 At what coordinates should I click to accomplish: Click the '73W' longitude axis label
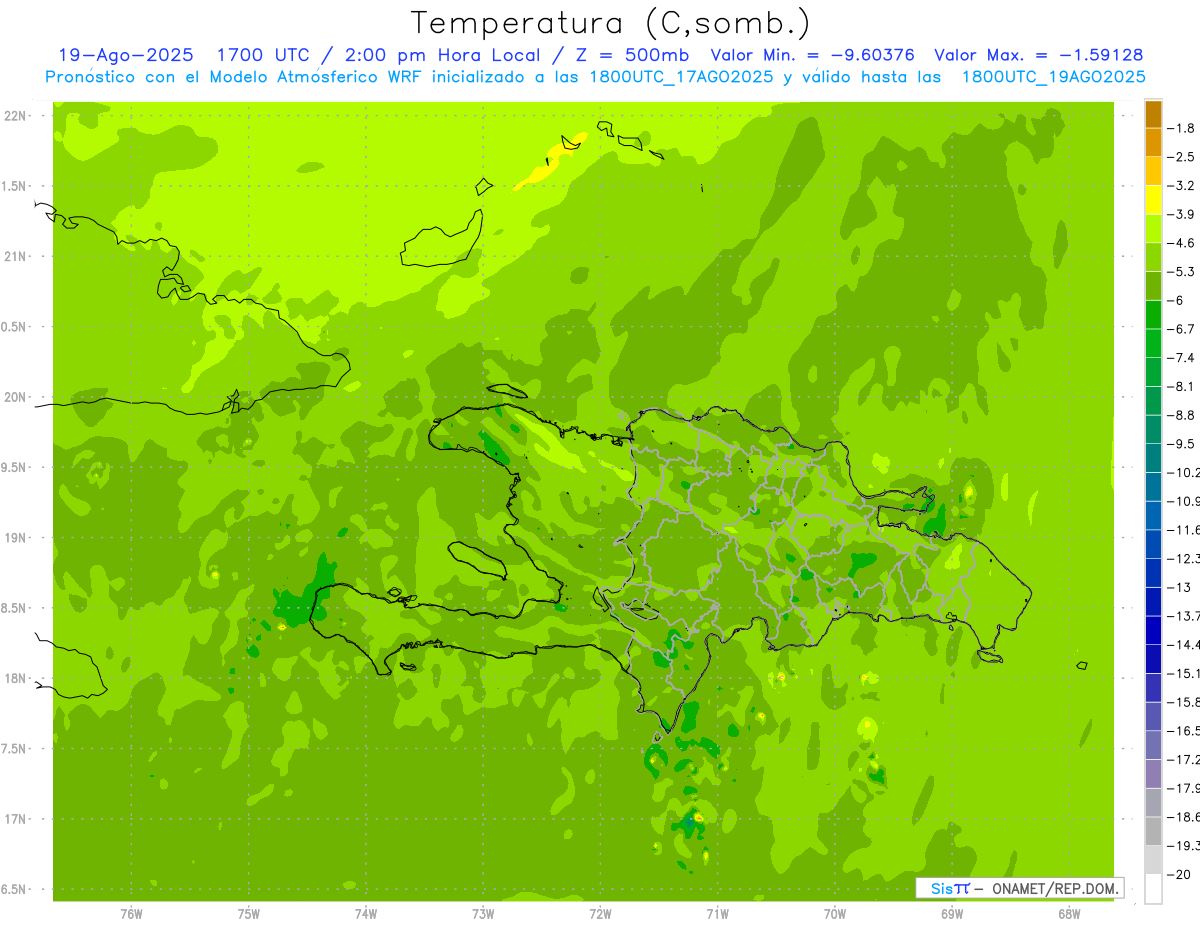(x=483, y=914)
